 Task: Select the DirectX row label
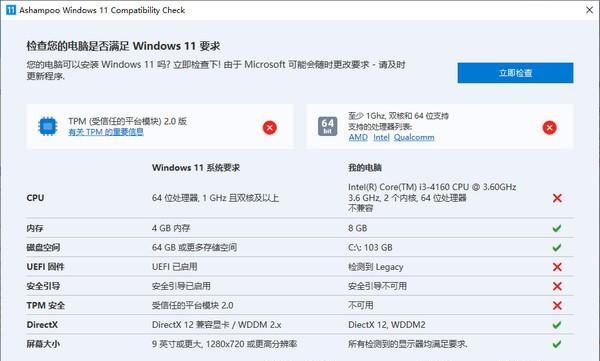click(42, 325)
